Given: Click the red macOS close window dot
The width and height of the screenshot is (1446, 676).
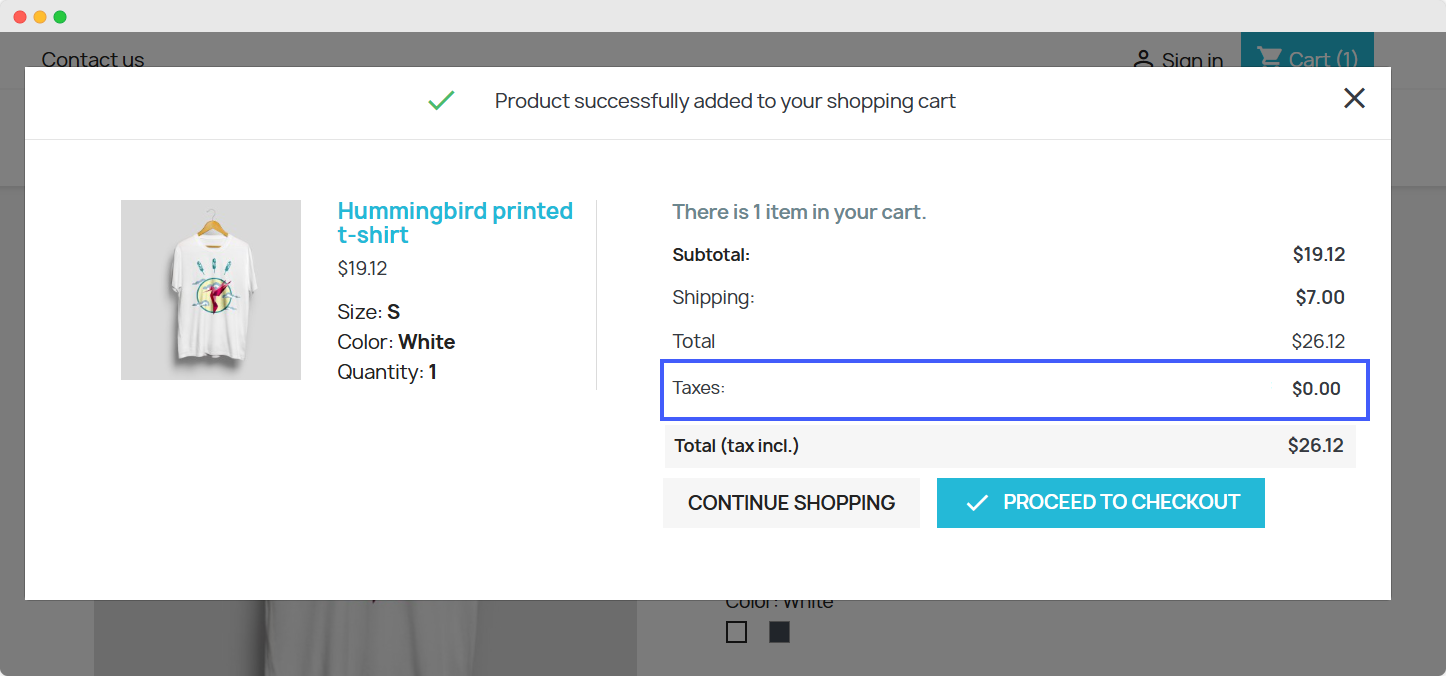Looking at the screenshot, I should point(20,17).
